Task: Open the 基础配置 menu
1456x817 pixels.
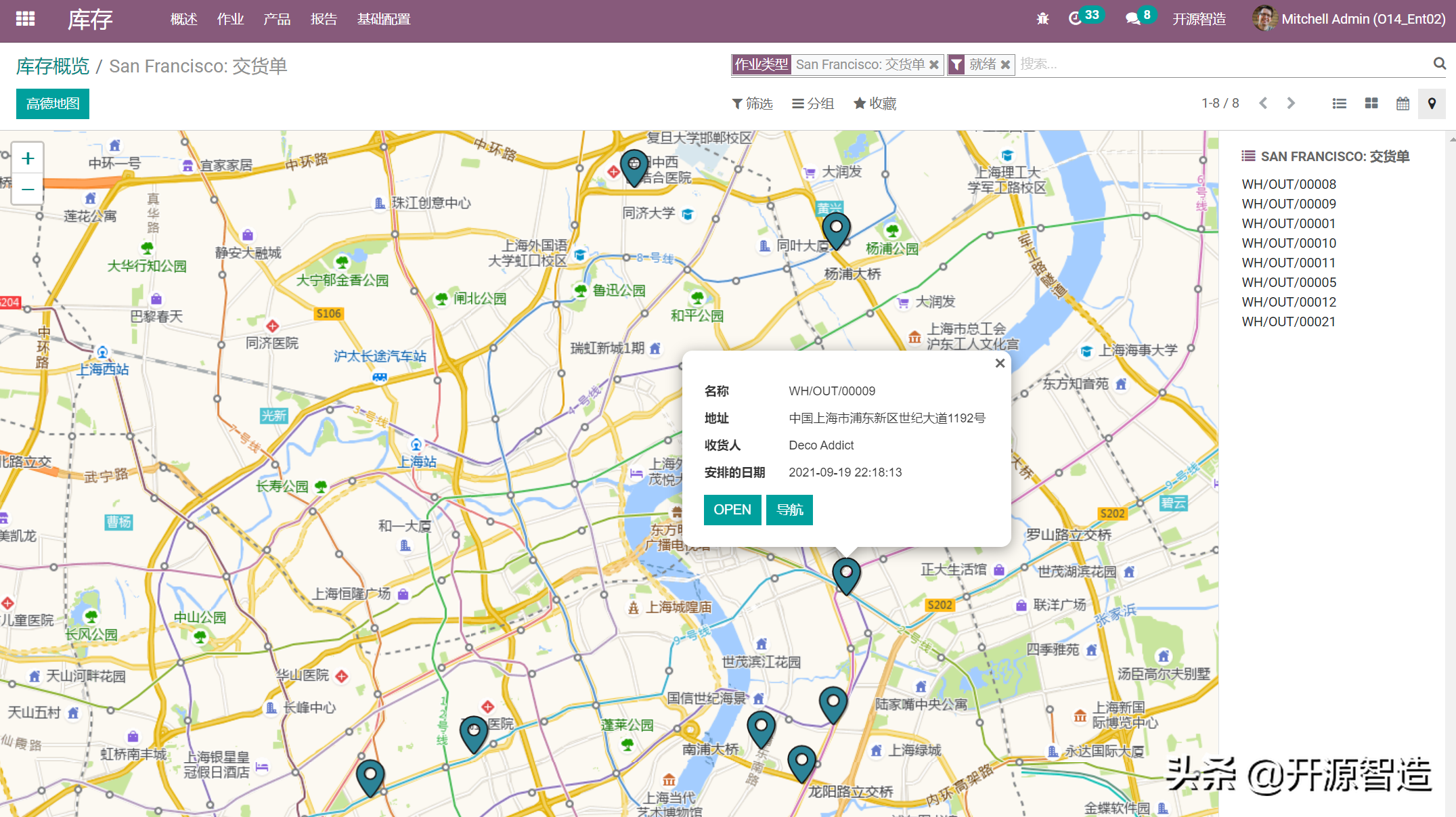Action: pyautogui.click(x=384, y=19)
